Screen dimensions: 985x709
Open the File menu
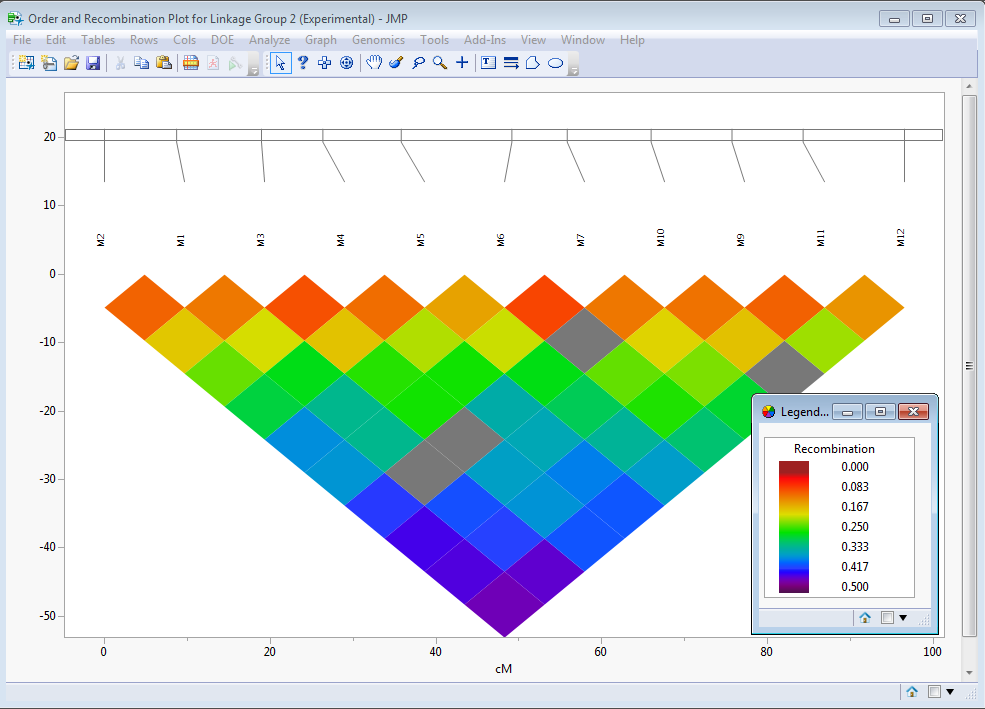22,40
